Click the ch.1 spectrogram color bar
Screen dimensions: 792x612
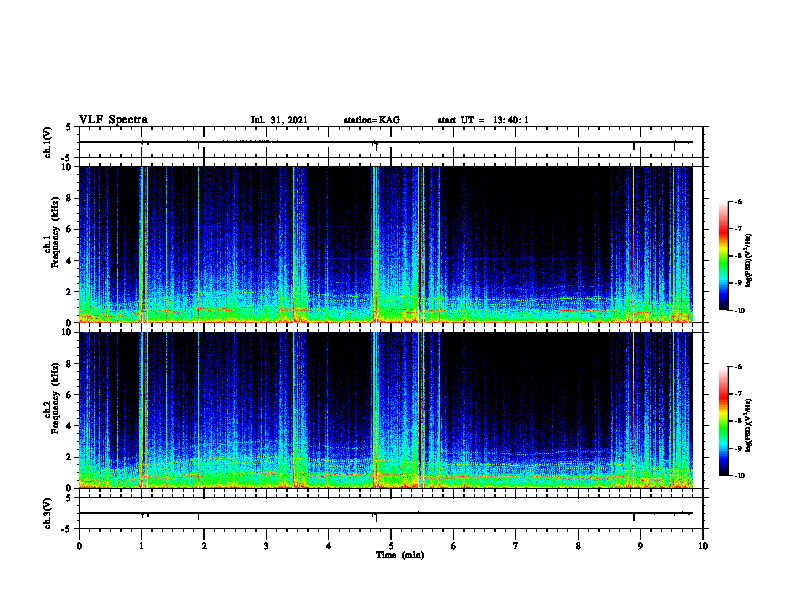point(723,256)
